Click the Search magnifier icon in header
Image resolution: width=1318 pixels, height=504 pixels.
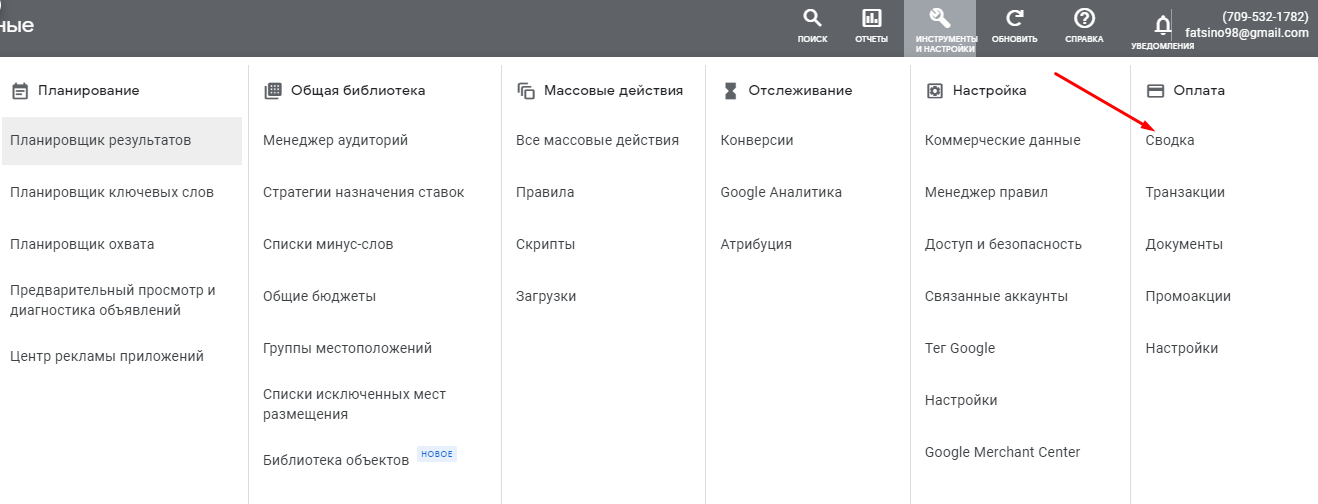click(x=812, y=19)
